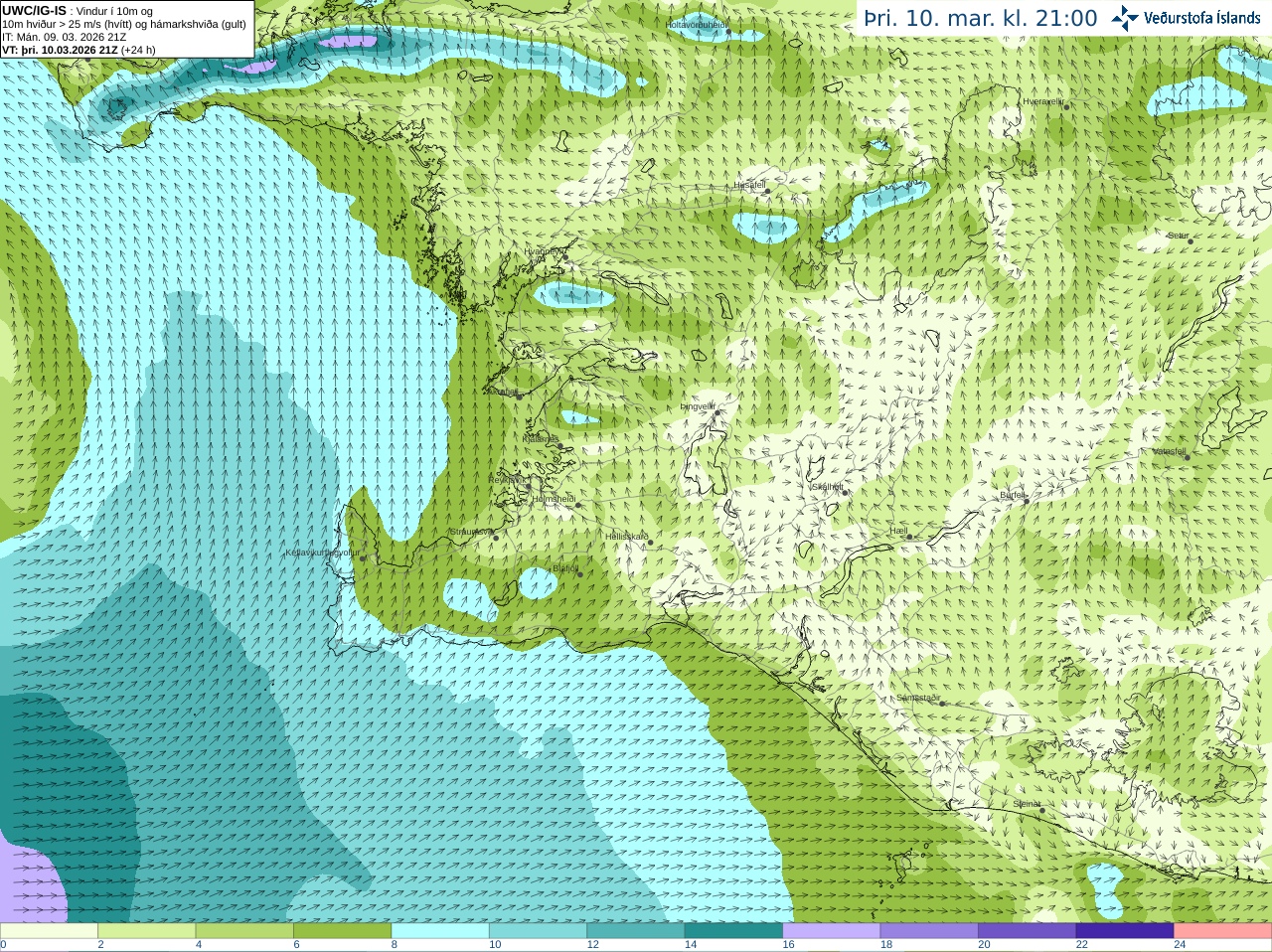Viewport: 1272px width, 952px height.
Task: Click the Veðurstofa Íslands logo icon
Action: coord(1125,18)
